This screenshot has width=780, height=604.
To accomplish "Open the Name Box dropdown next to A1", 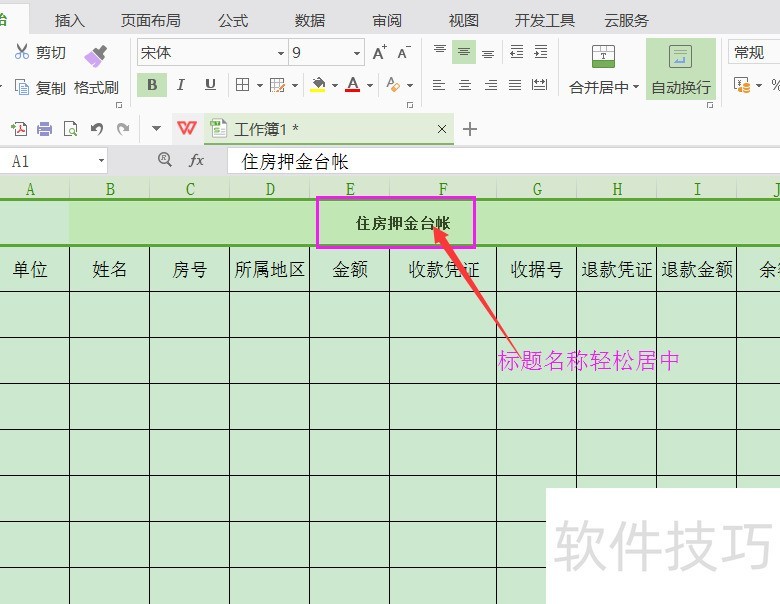I will 101,161.
